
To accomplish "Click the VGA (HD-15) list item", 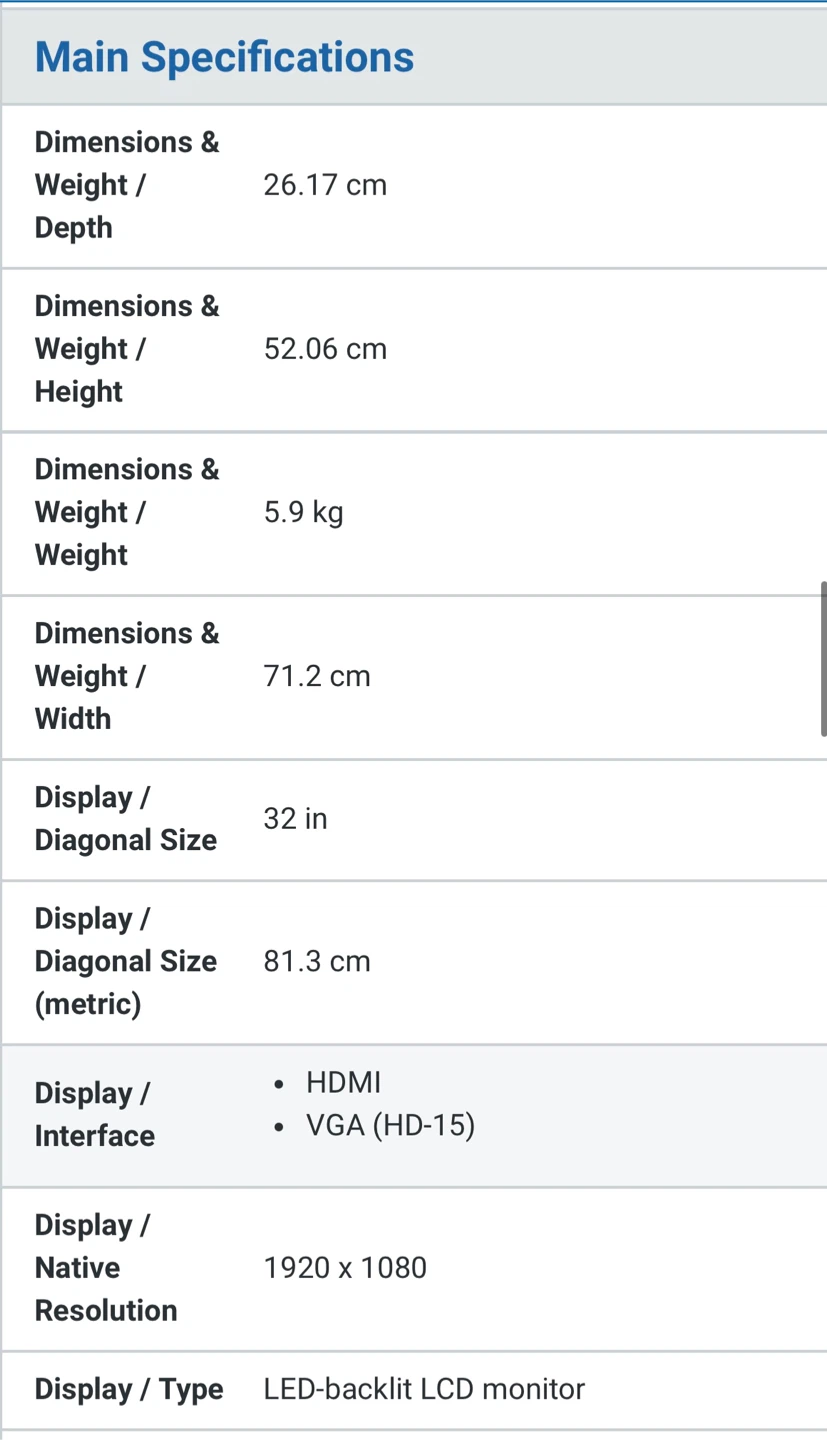I will (390, 1126).
